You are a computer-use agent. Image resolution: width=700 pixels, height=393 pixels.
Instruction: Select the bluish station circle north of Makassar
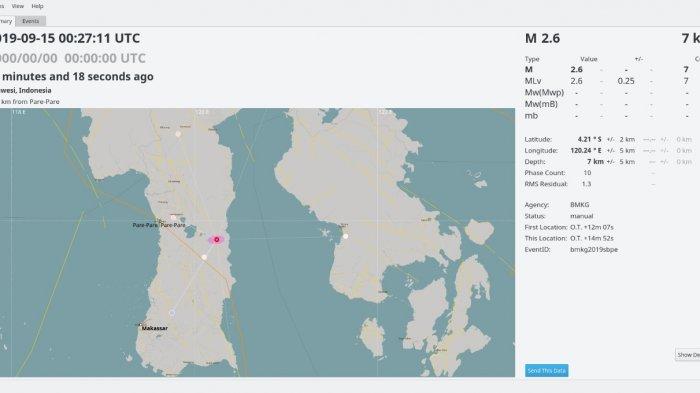(172, 313)
